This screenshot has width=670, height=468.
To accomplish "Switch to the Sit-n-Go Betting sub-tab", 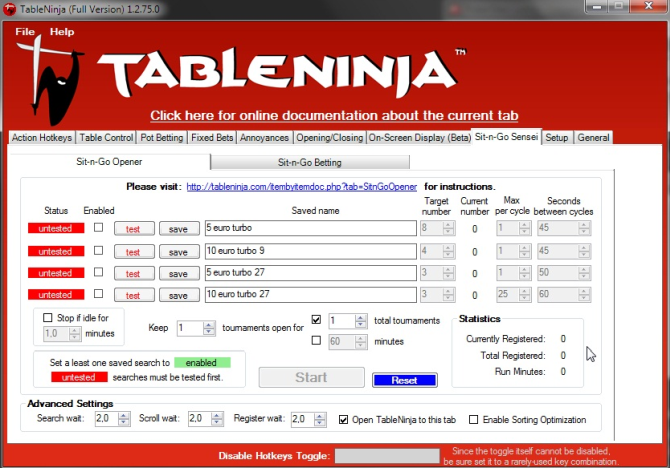I will pos(310,162).
